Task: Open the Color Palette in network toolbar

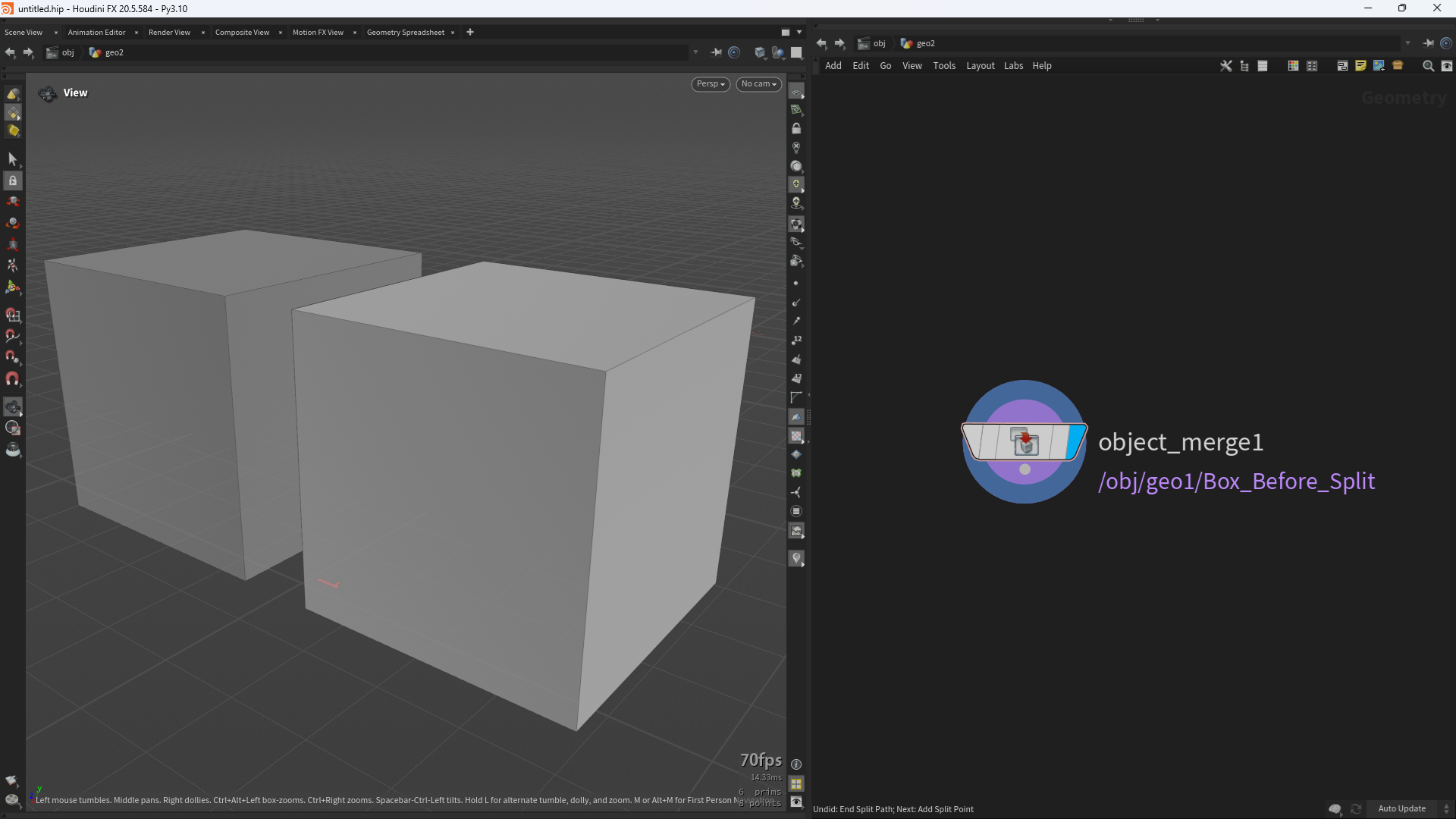Action: (1293, 66)
